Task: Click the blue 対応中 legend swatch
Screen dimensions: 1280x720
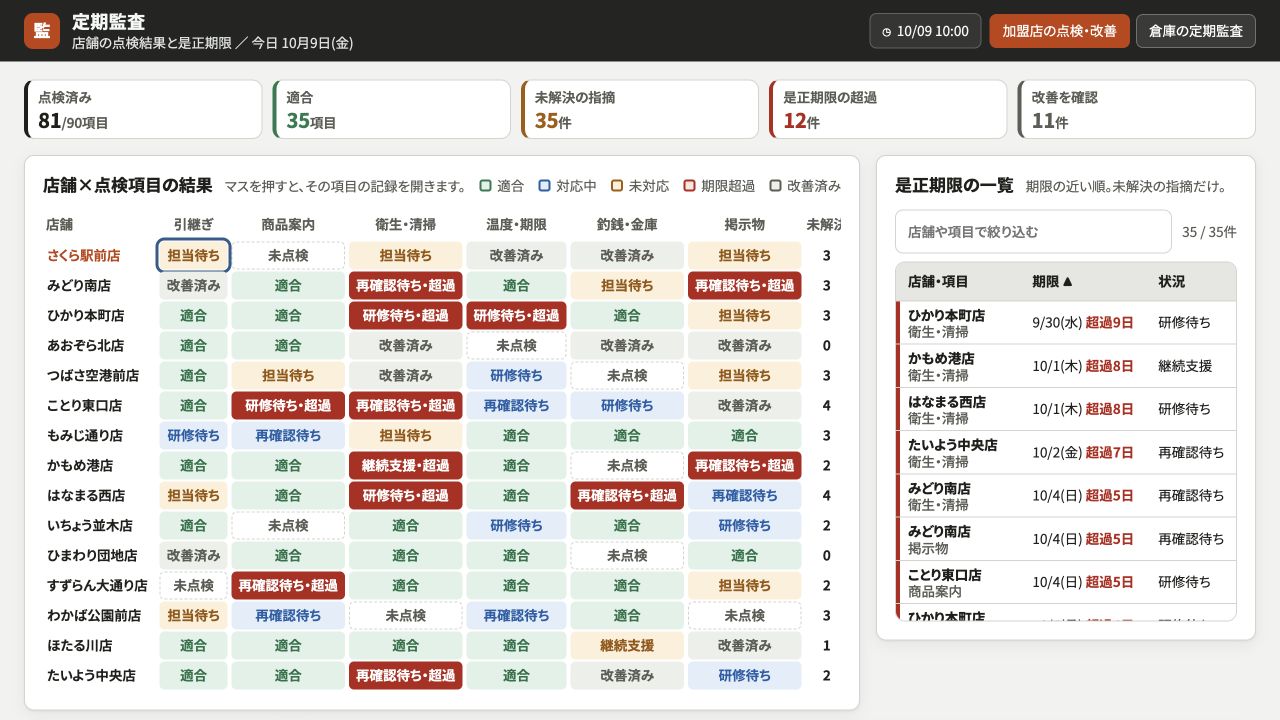Action: pyautogui.click(x=545, y=186)
